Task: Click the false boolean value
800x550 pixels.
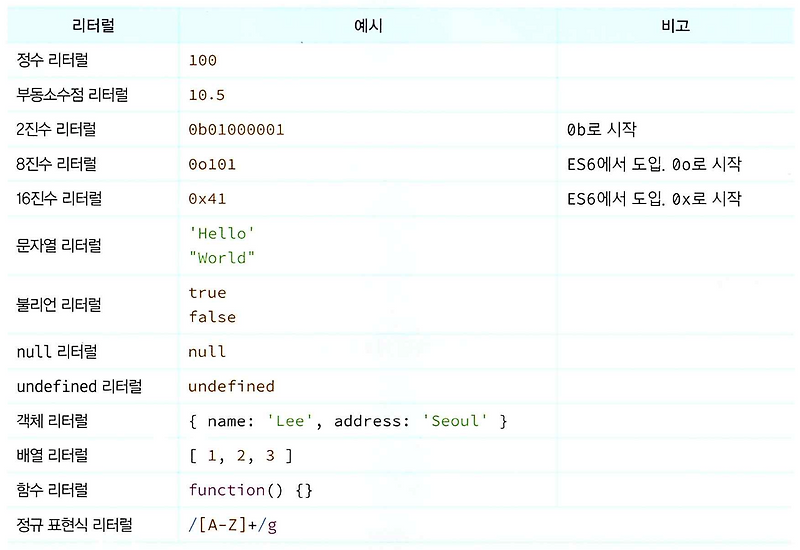Action: tap(212, 317)
